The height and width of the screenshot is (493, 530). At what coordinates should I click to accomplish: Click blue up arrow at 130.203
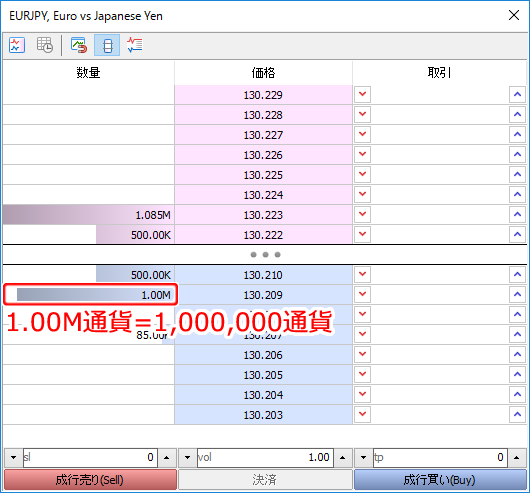pyautogui.click(x=517, y=414)
